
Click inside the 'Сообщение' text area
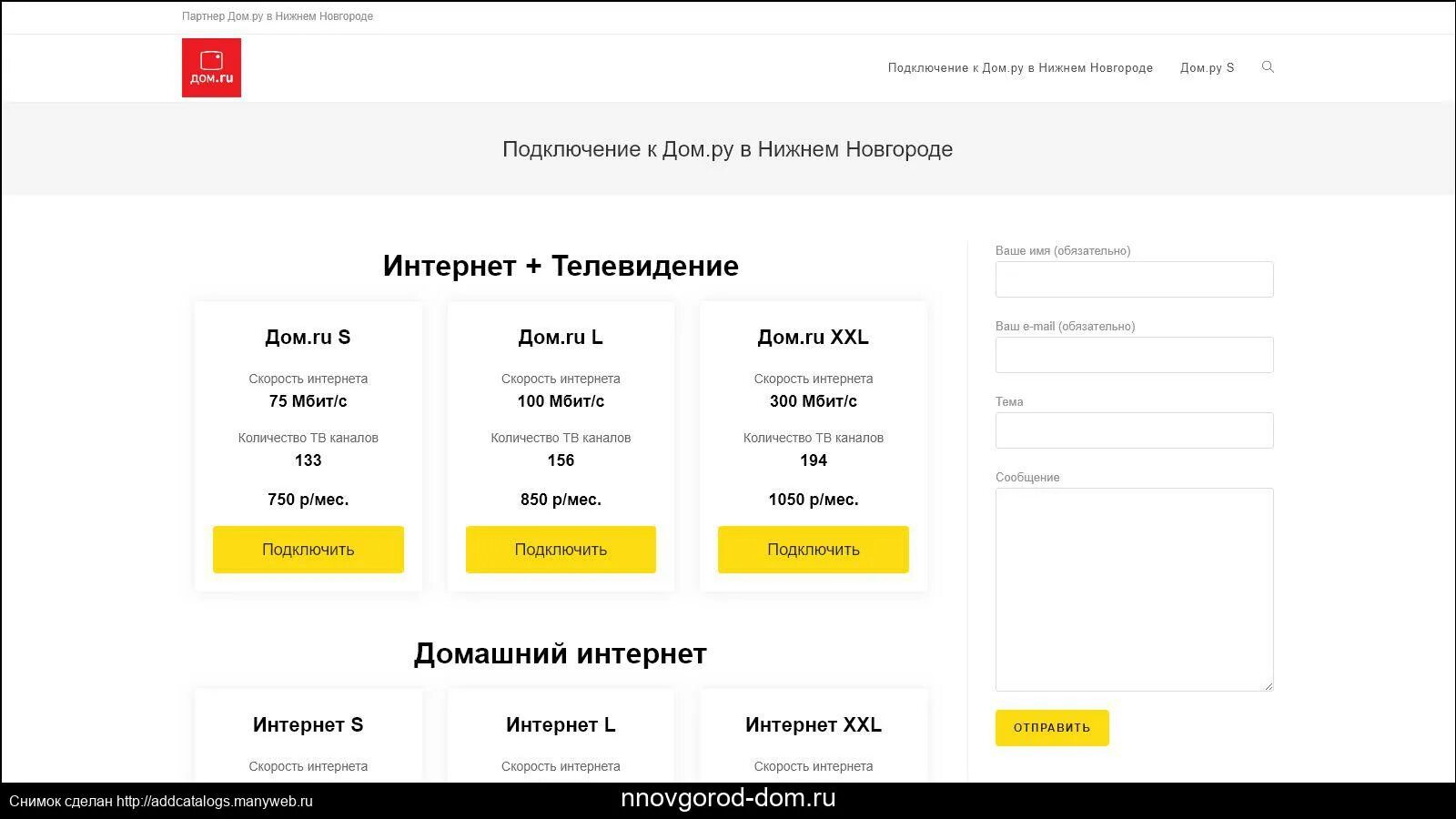pyautogui.click(x=1135, y=590)
